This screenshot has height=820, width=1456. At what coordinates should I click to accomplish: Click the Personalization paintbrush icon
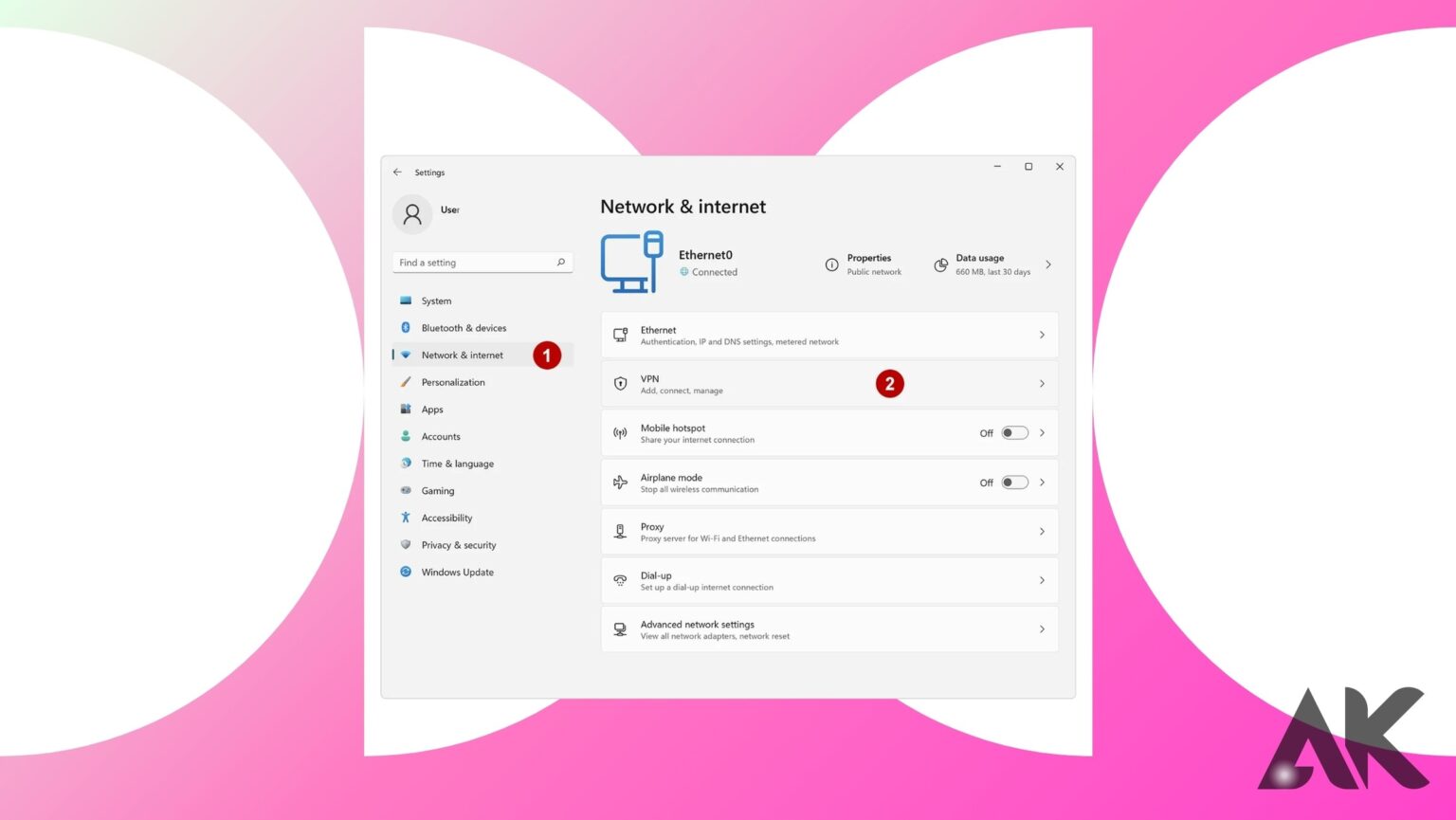407,382
